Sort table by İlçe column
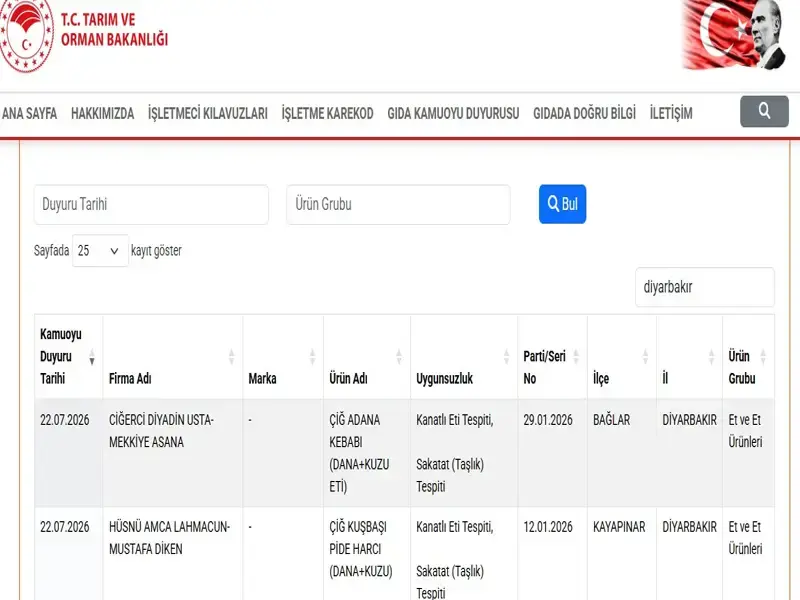The height and width of the screenshot is (600, 800). coord(621,357)
